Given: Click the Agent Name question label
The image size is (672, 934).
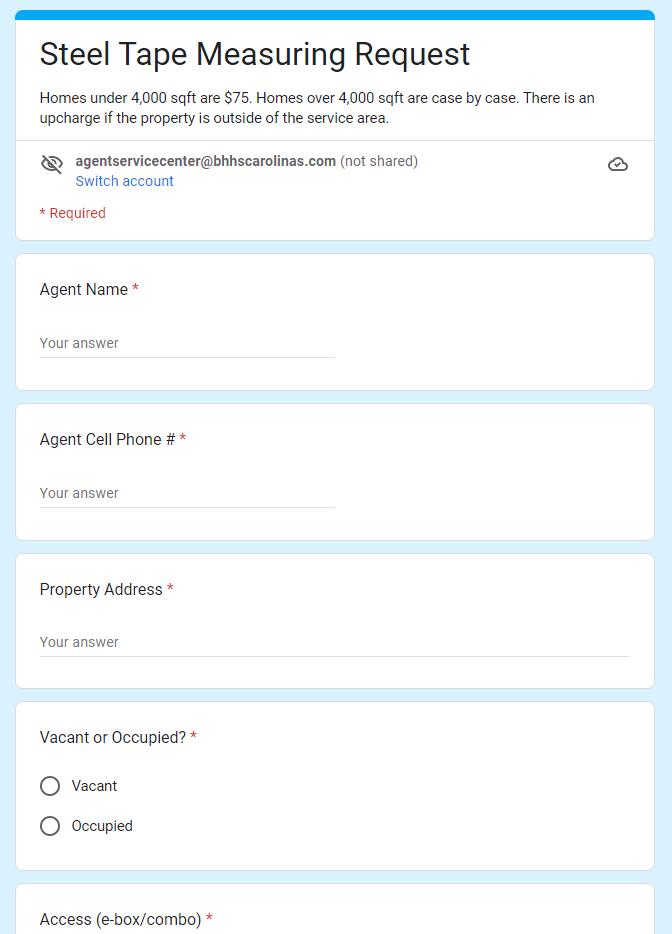Looking at the screenshot, I should pyautogui.click(x=84, y=289).
